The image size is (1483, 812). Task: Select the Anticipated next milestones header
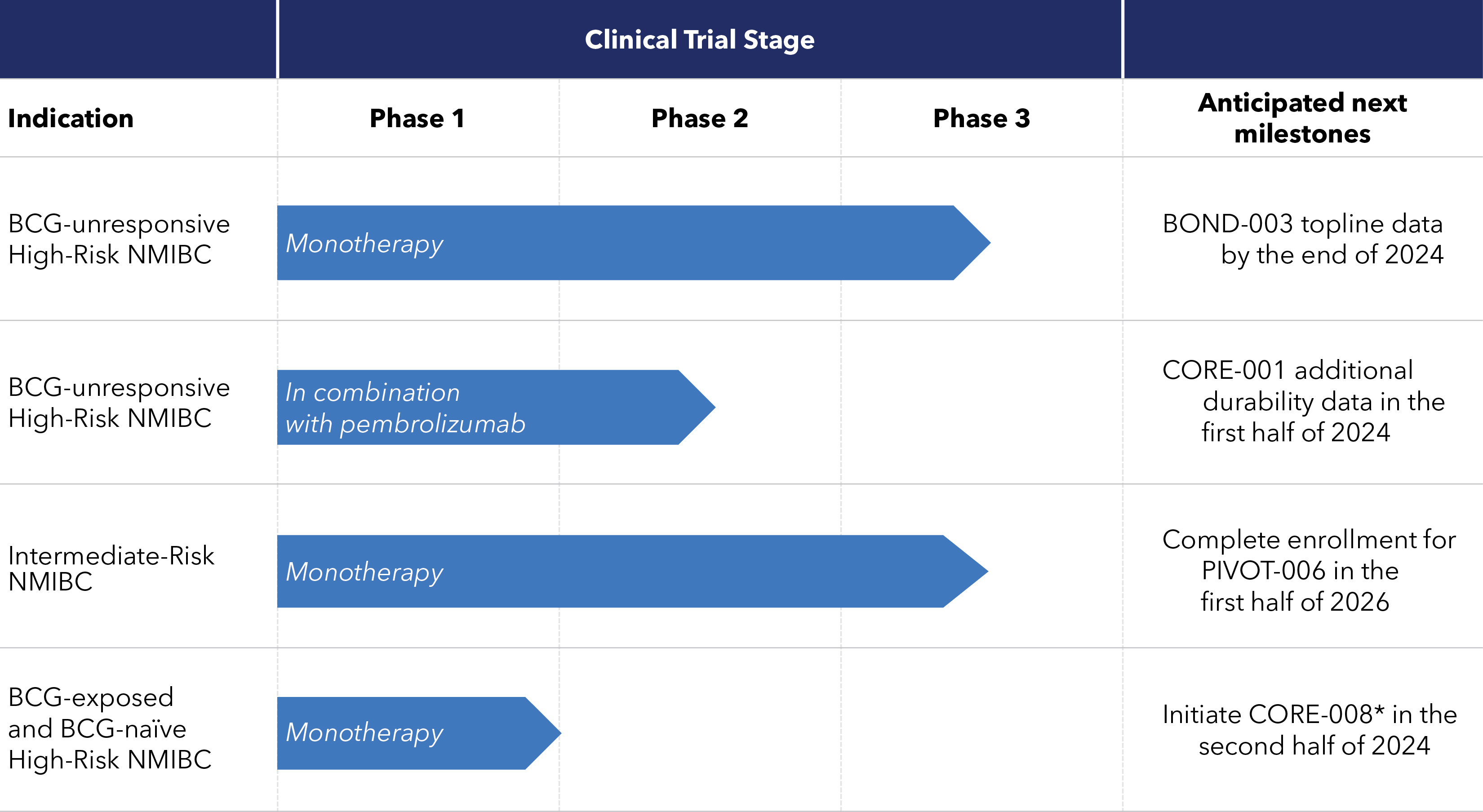click(x=1302, y=119)
